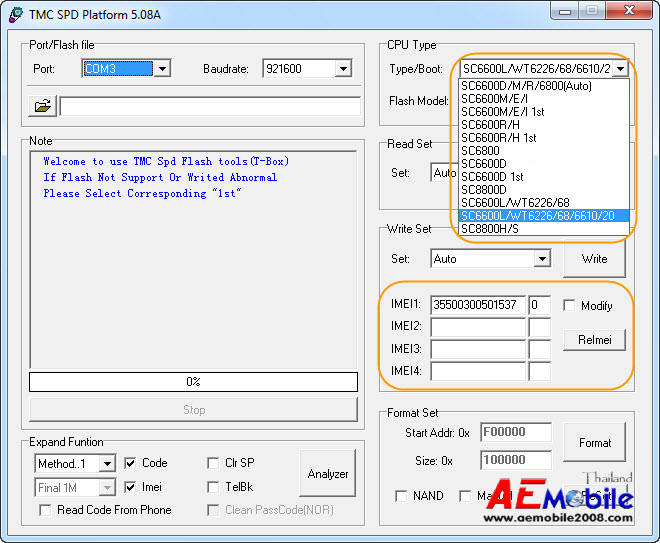Click the Start Addr F00000 field
This screenshot has height=543, width=660.
(x=516, y=432)
